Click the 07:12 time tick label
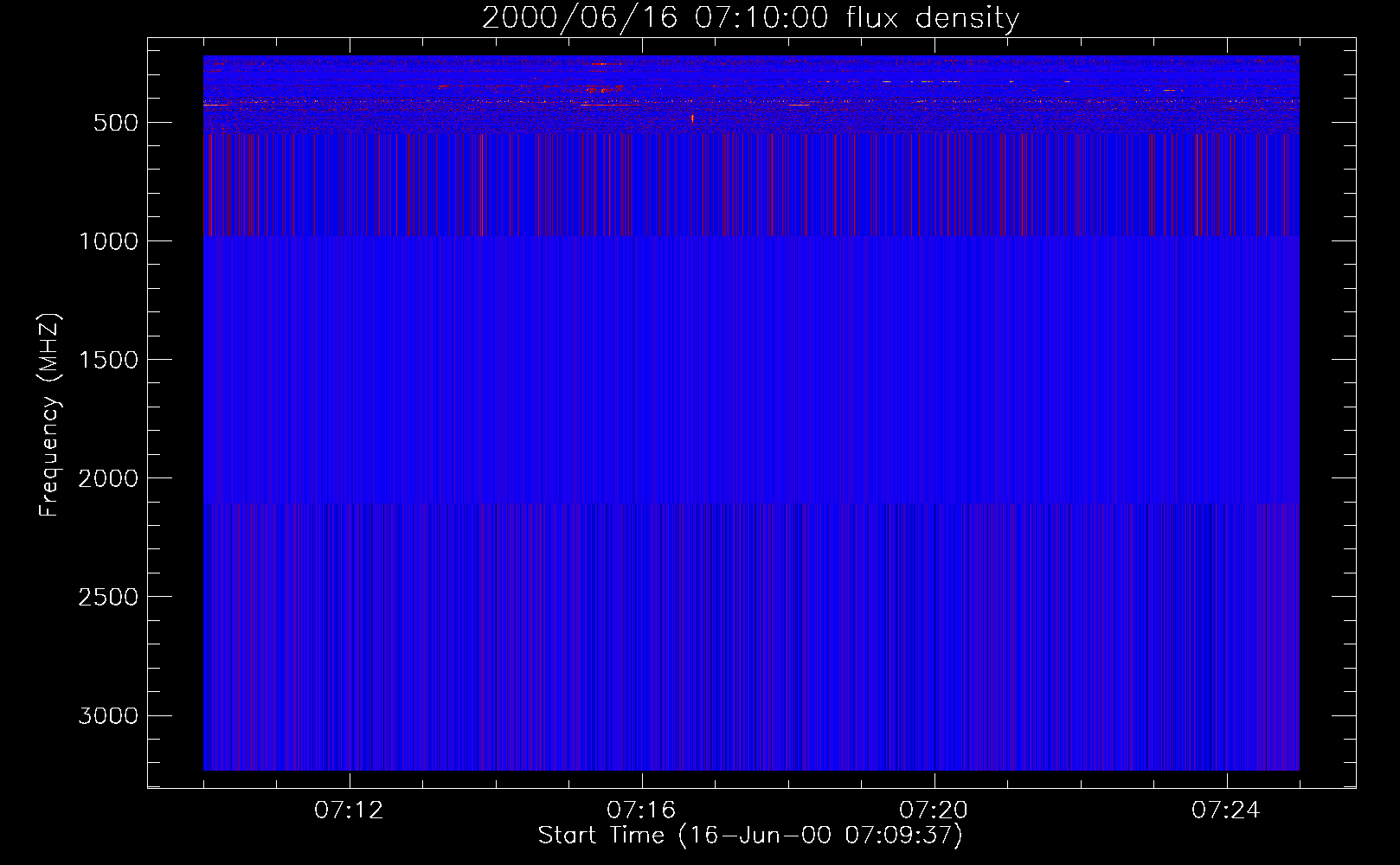This screenshot has height=865, width=1400. point(349,811)
